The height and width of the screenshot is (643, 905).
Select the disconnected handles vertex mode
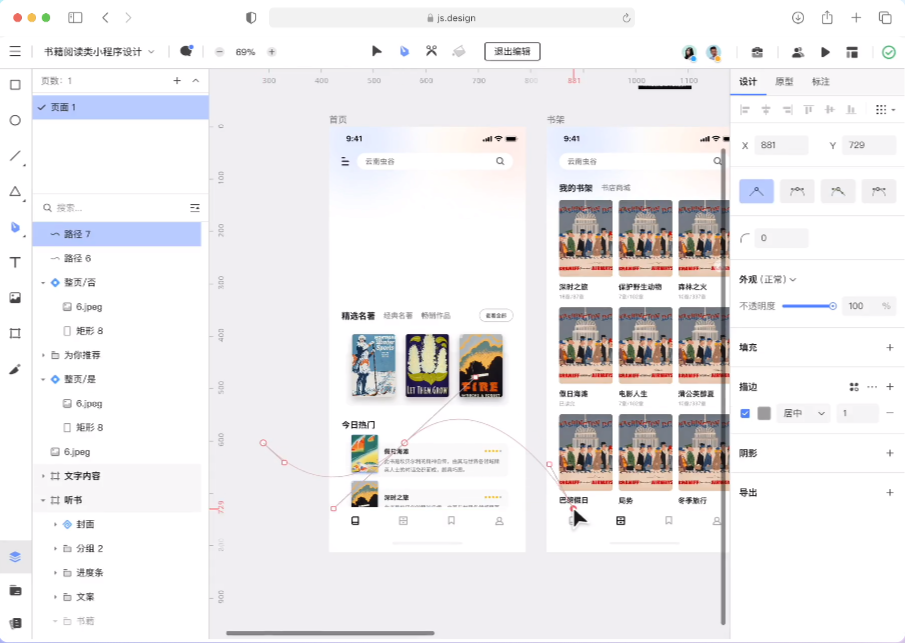pyautogui.click(x=838, y=191)
